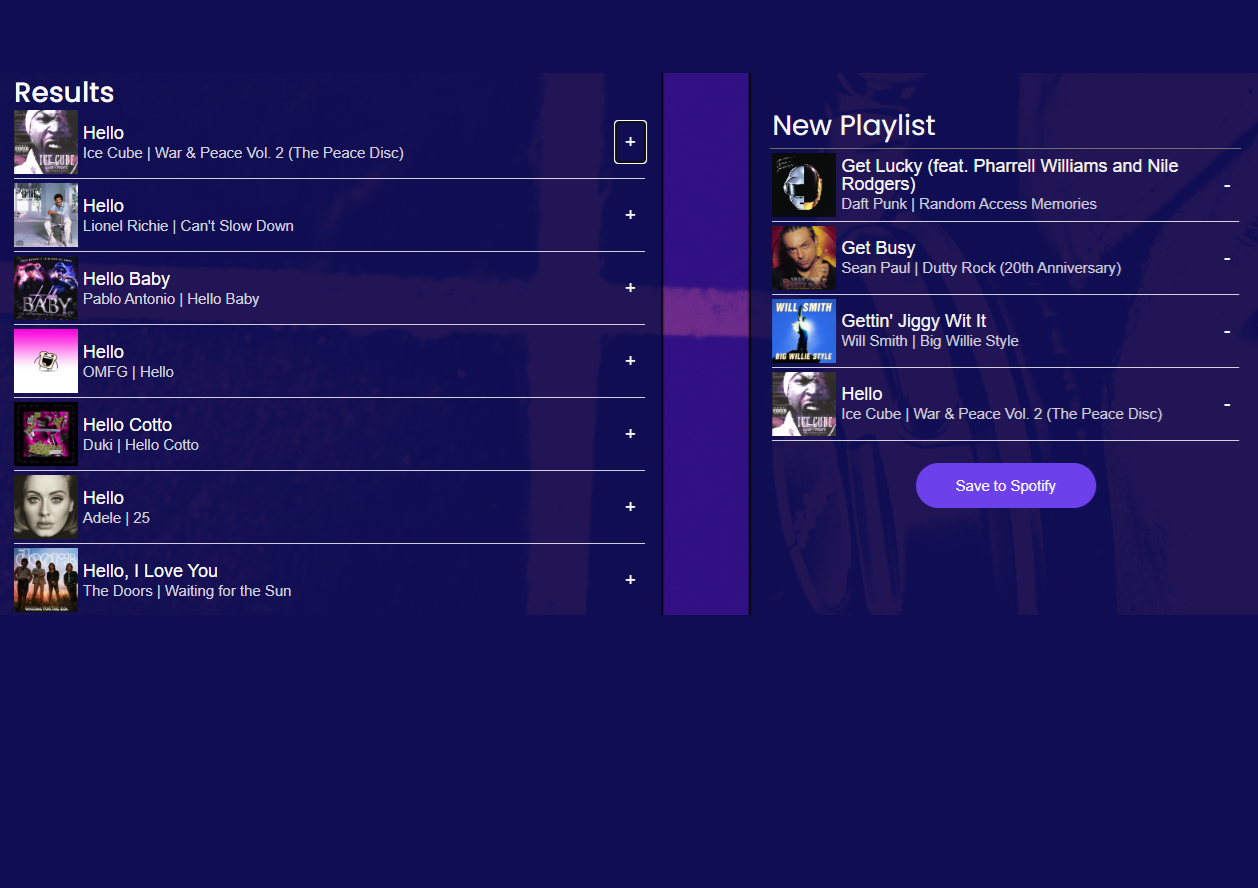The image size is (1258, 888).
Task: Add Adele's "Hello" to the playlist
Action: coord(630,507)
